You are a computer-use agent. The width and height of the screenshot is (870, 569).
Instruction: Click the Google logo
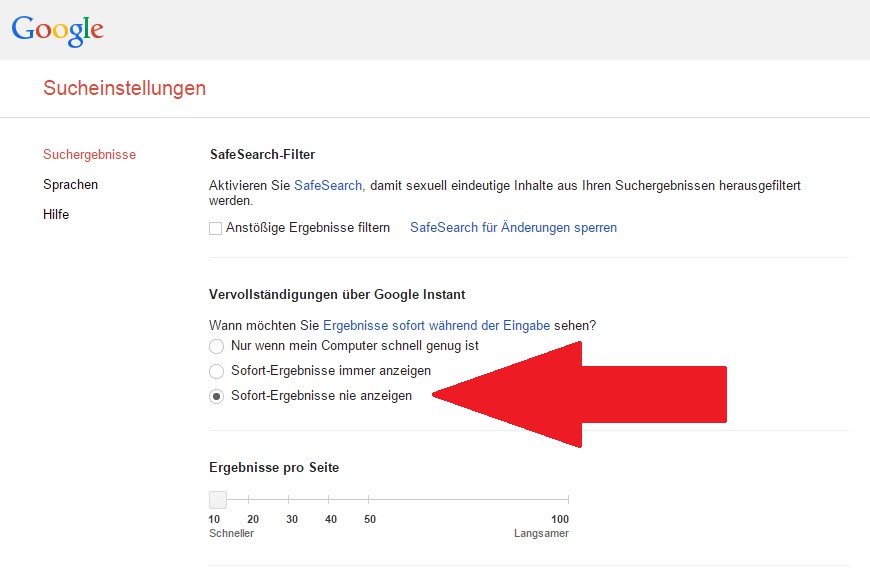pos(57,29)
